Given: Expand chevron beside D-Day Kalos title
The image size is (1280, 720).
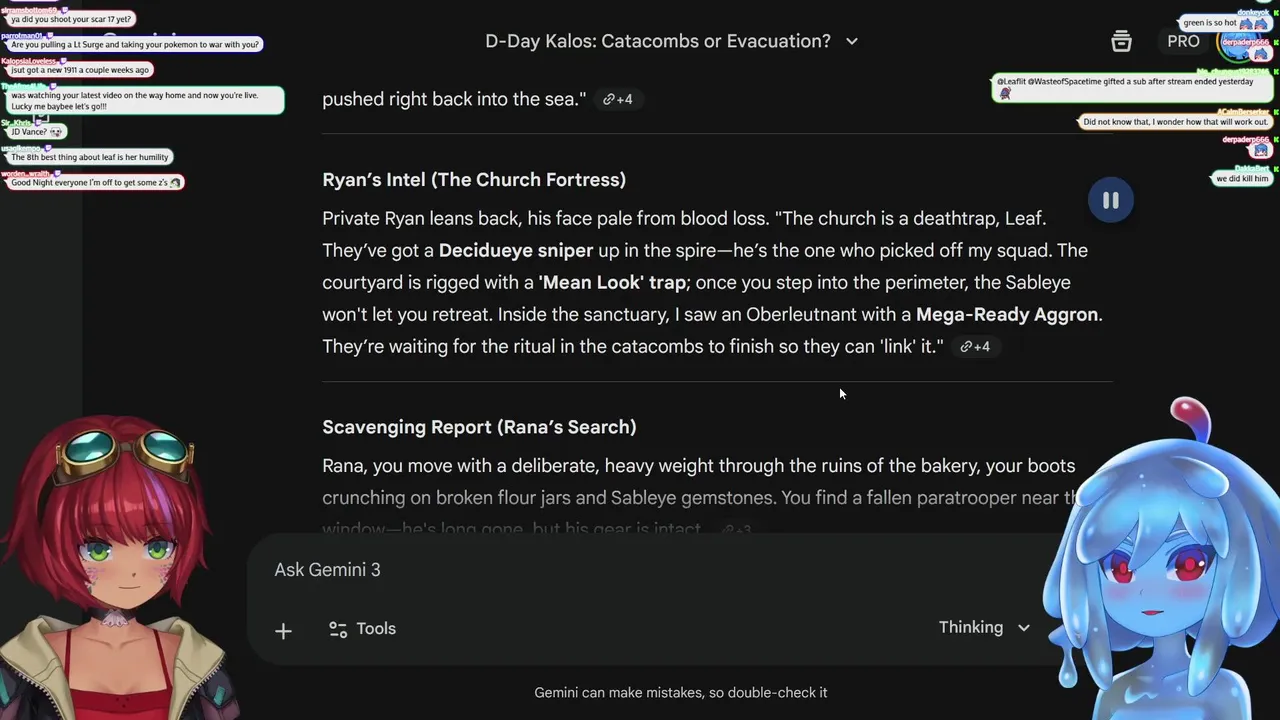Looking at the screenshot, I should pos(852,41).
